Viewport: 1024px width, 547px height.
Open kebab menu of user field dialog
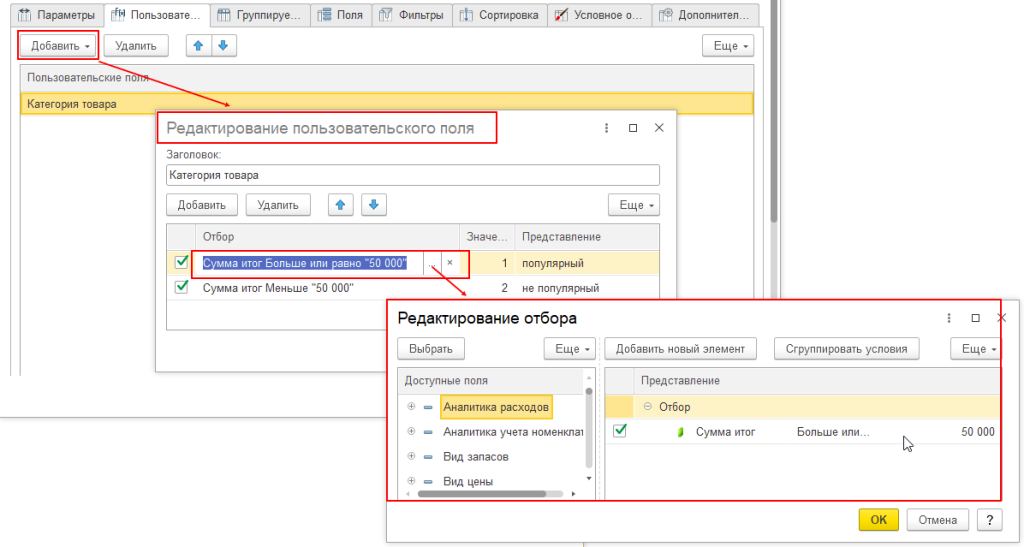click(605, 129)
